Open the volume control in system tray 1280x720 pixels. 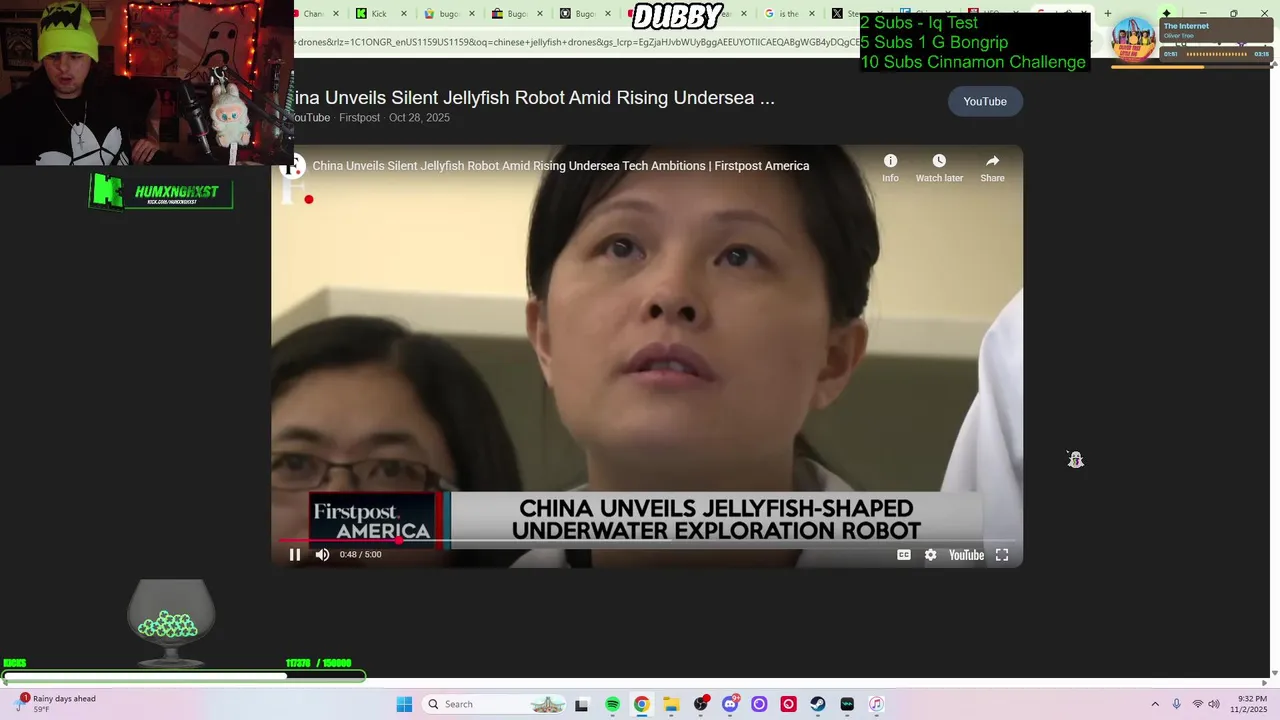click(1214, 704)
